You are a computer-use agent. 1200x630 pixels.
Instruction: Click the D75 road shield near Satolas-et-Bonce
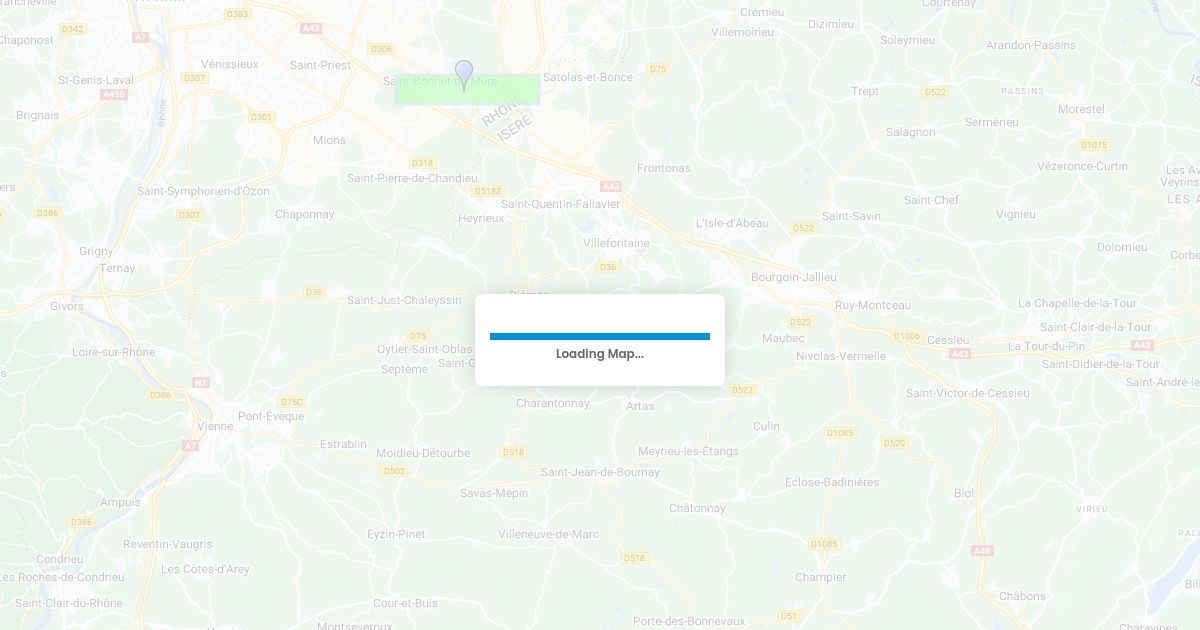657,69
